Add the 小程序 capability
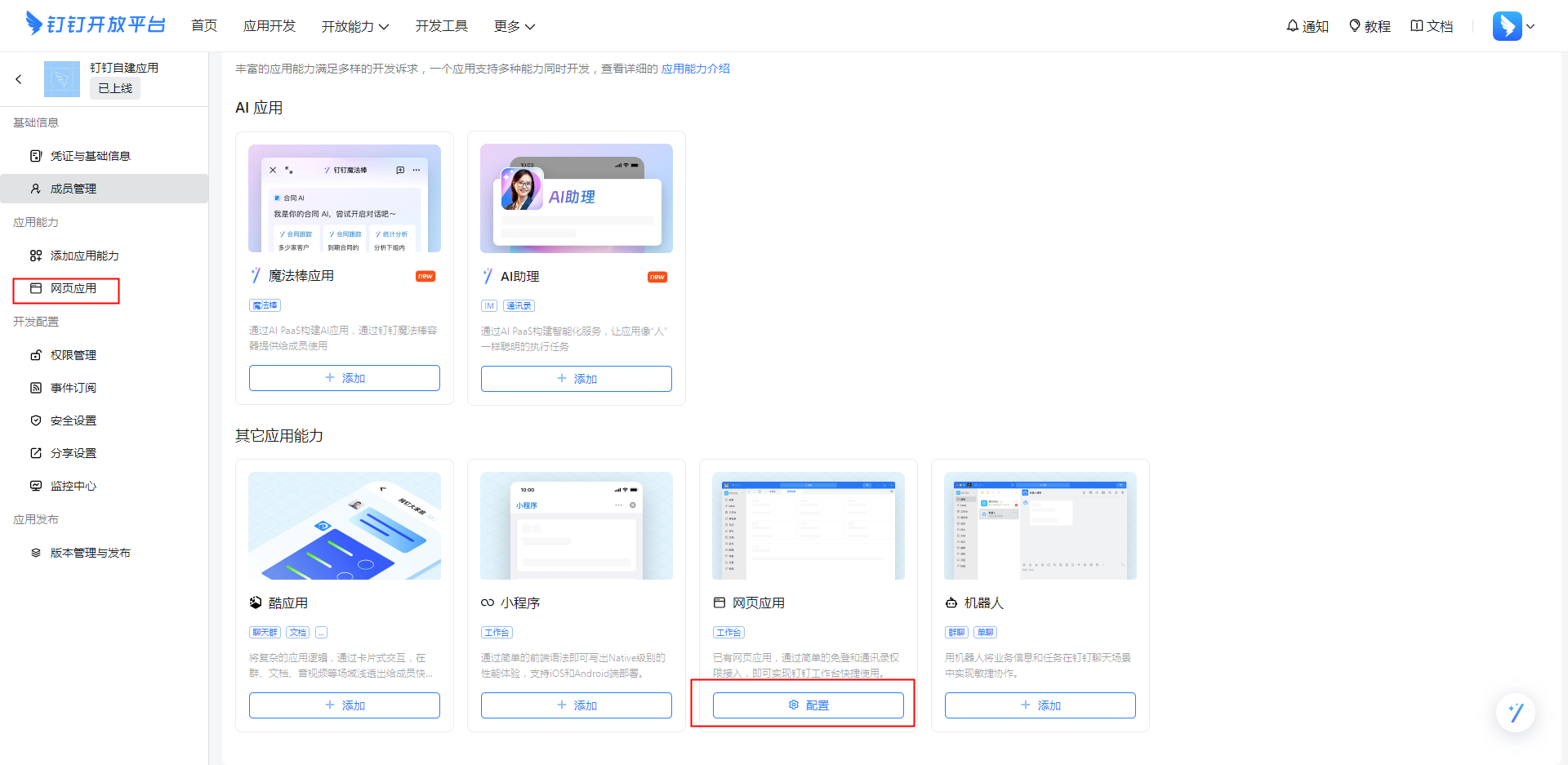 pos(577,705)
